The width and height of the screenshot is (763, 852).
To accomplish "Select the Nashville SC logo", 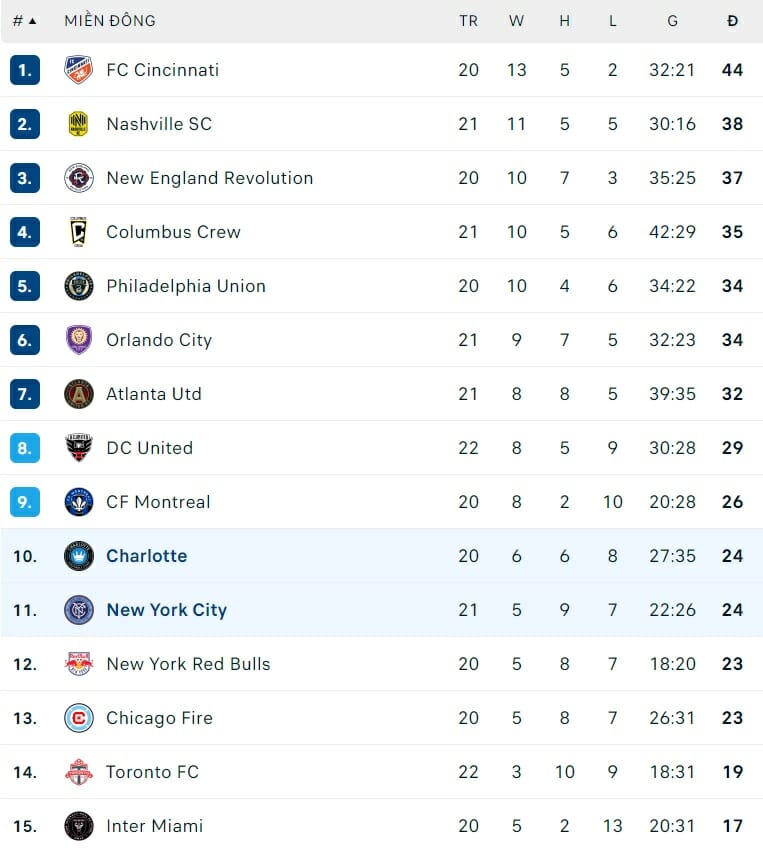I will 79,124.
